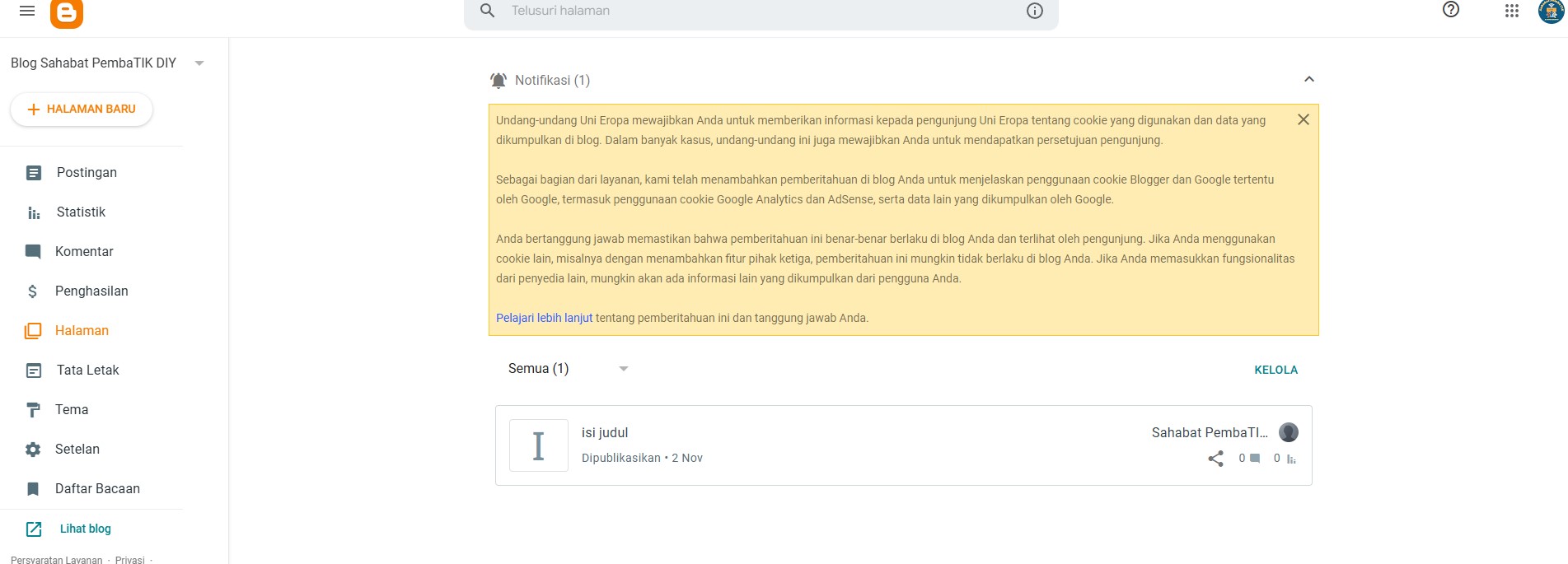Open the Google account avatar
Screen dimensions: 1568x564
point(1551,11)
